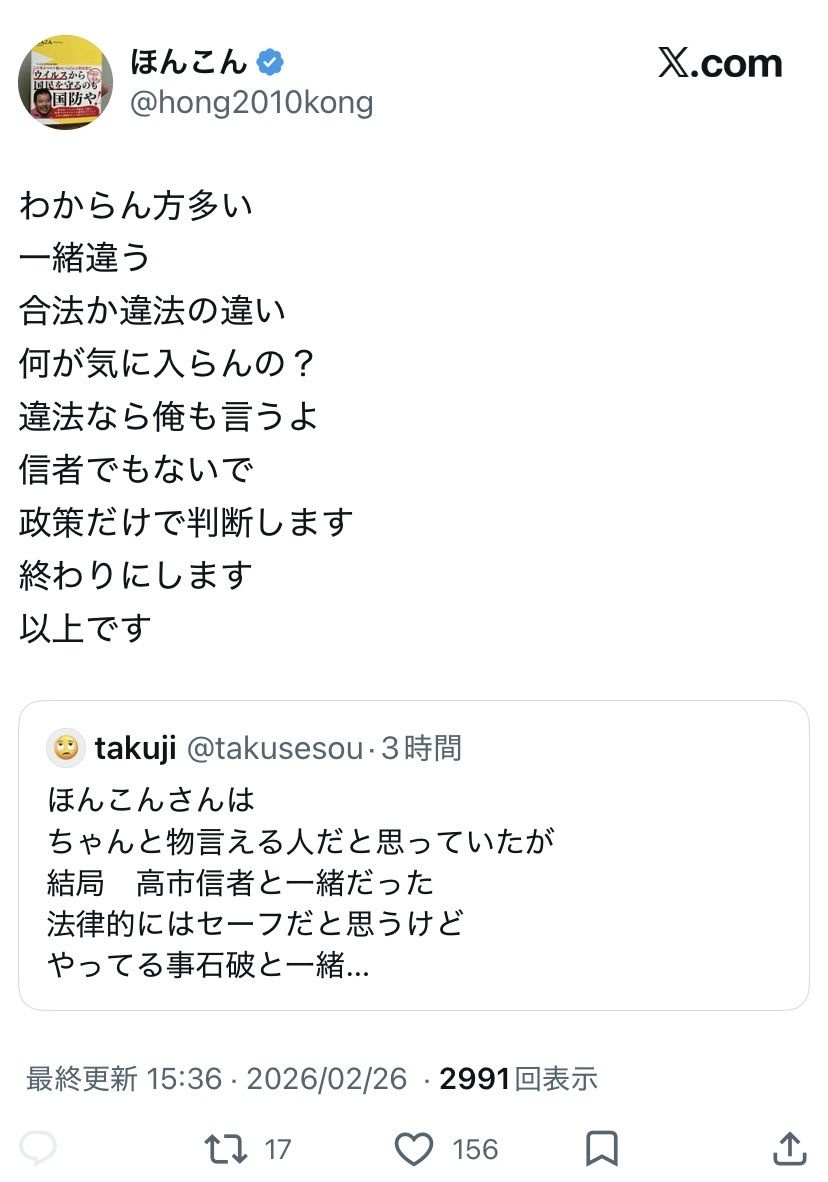This screenshot has width=828, height=1182.
Task: Click the 17 reposts count
Action: 277,1149
